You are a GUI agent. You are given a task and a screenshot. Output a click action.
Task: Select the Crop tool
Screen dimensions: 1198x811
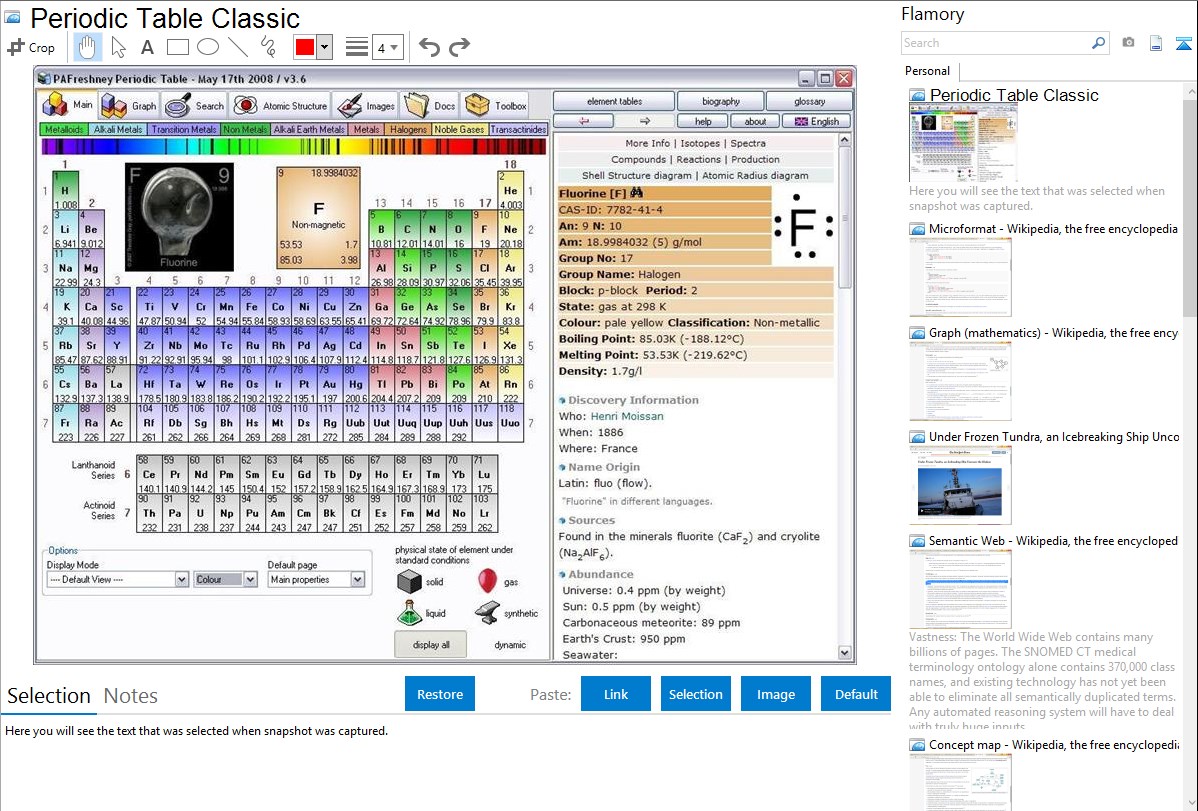(31, 47)
